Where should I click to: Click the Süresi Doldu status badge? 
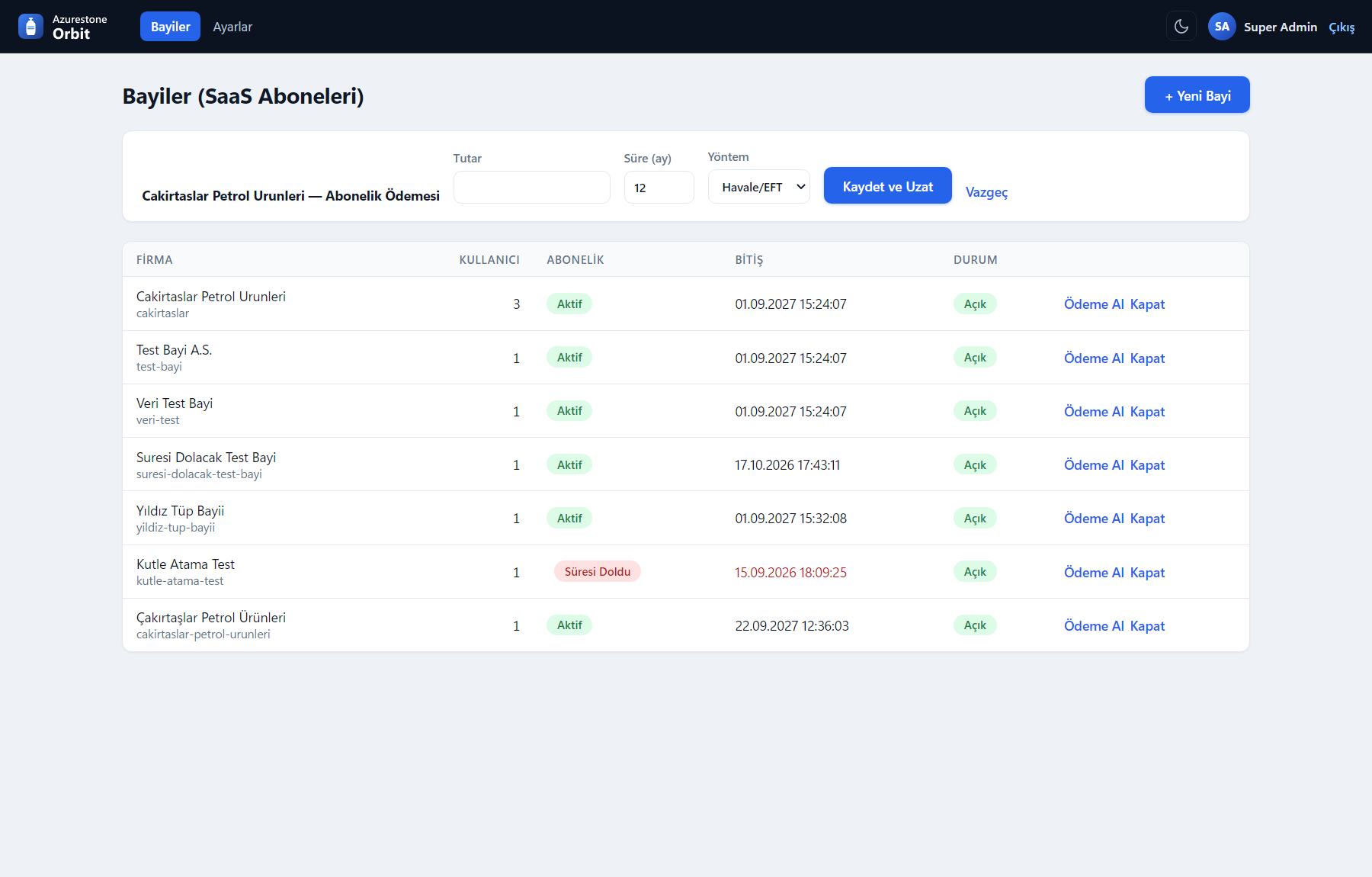coord(598,572)
